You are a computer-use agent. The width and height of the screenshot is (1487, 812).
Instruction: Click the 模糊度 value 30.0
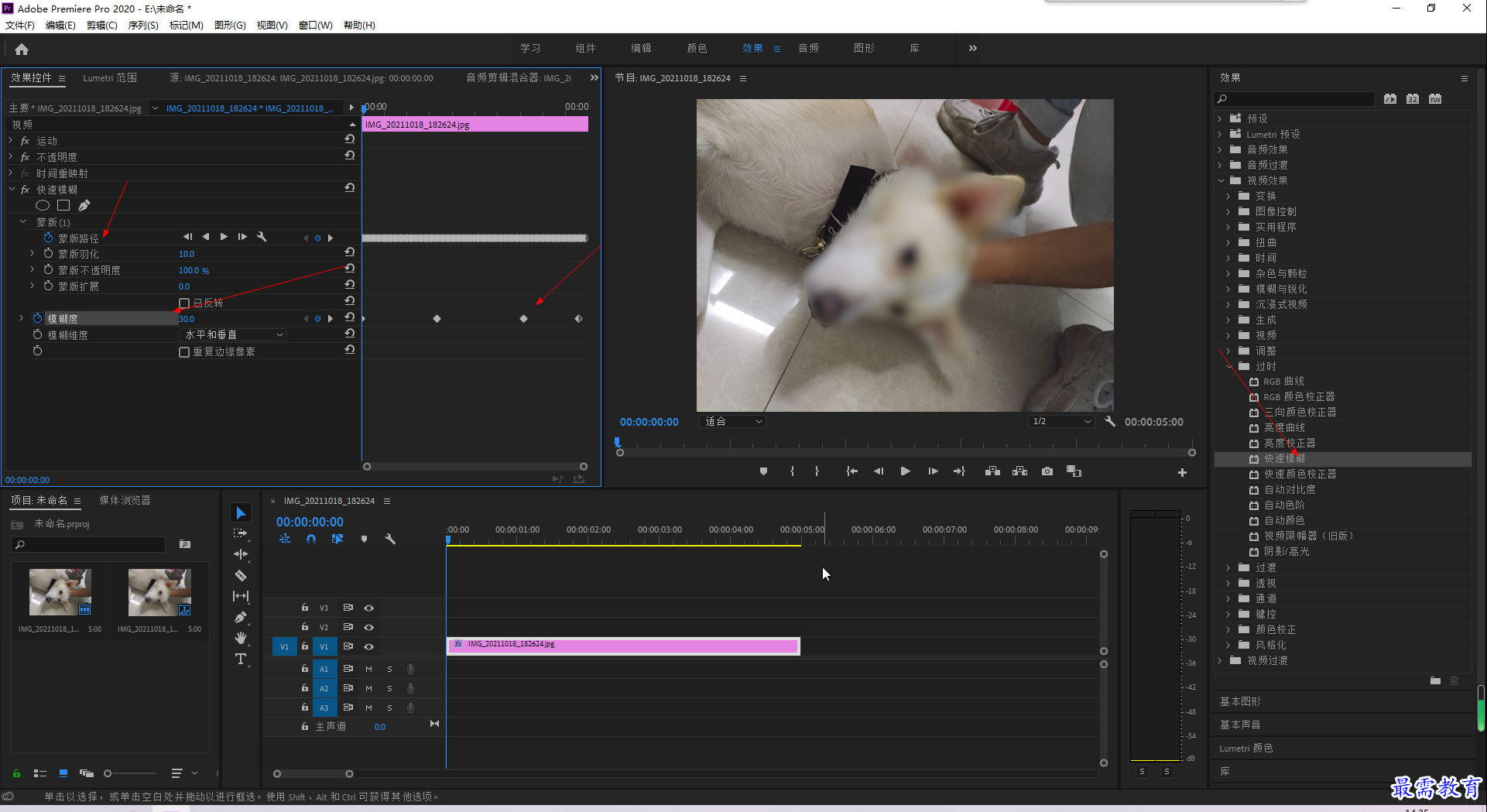tap(187, 319)
